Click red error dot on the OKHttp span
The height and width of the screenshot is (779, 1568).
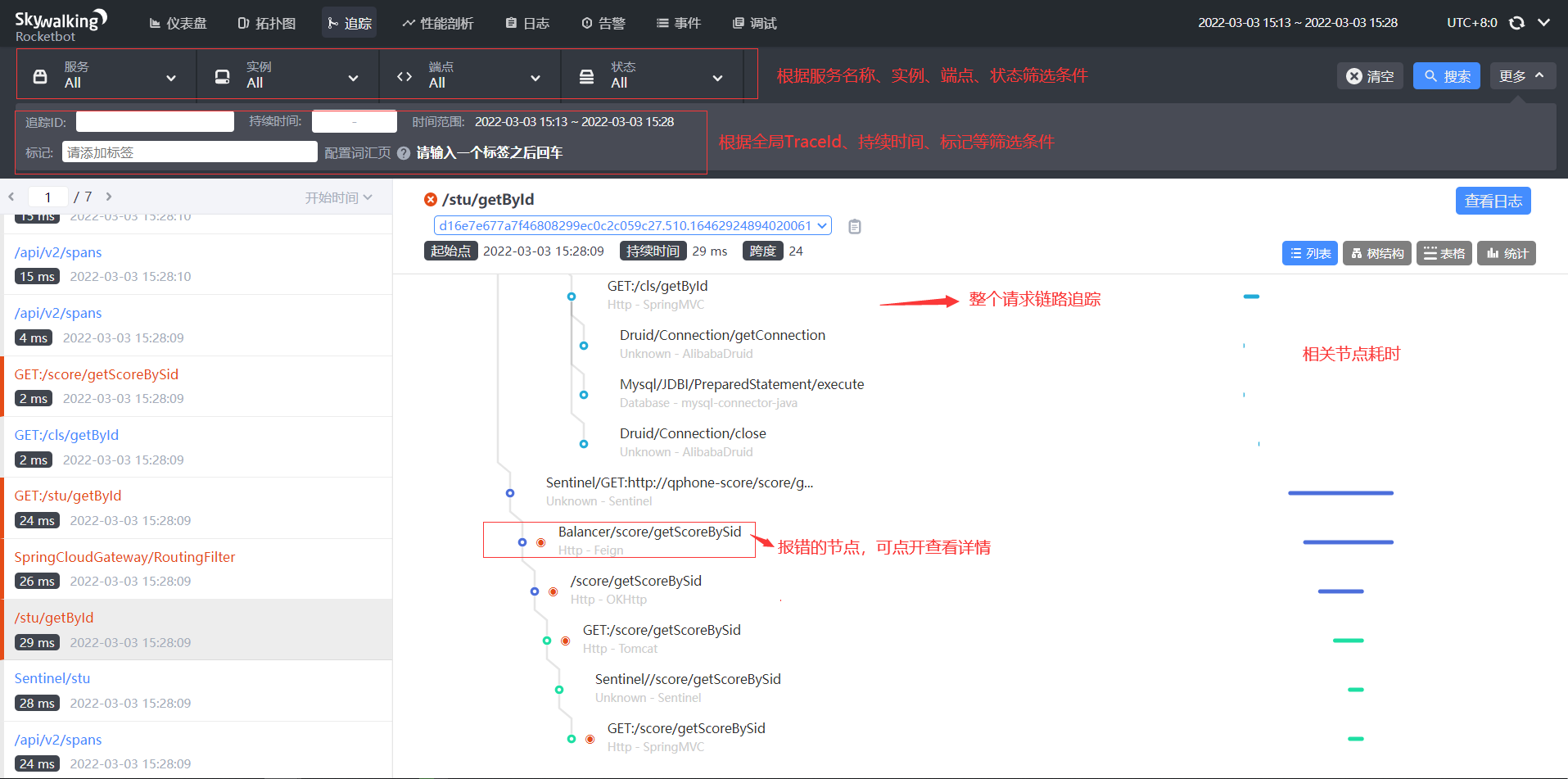point(553,591)
